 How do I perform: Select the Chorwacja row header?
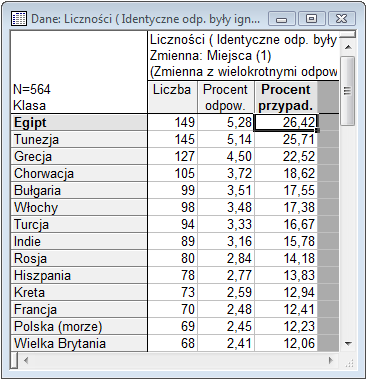coord(79,174)
